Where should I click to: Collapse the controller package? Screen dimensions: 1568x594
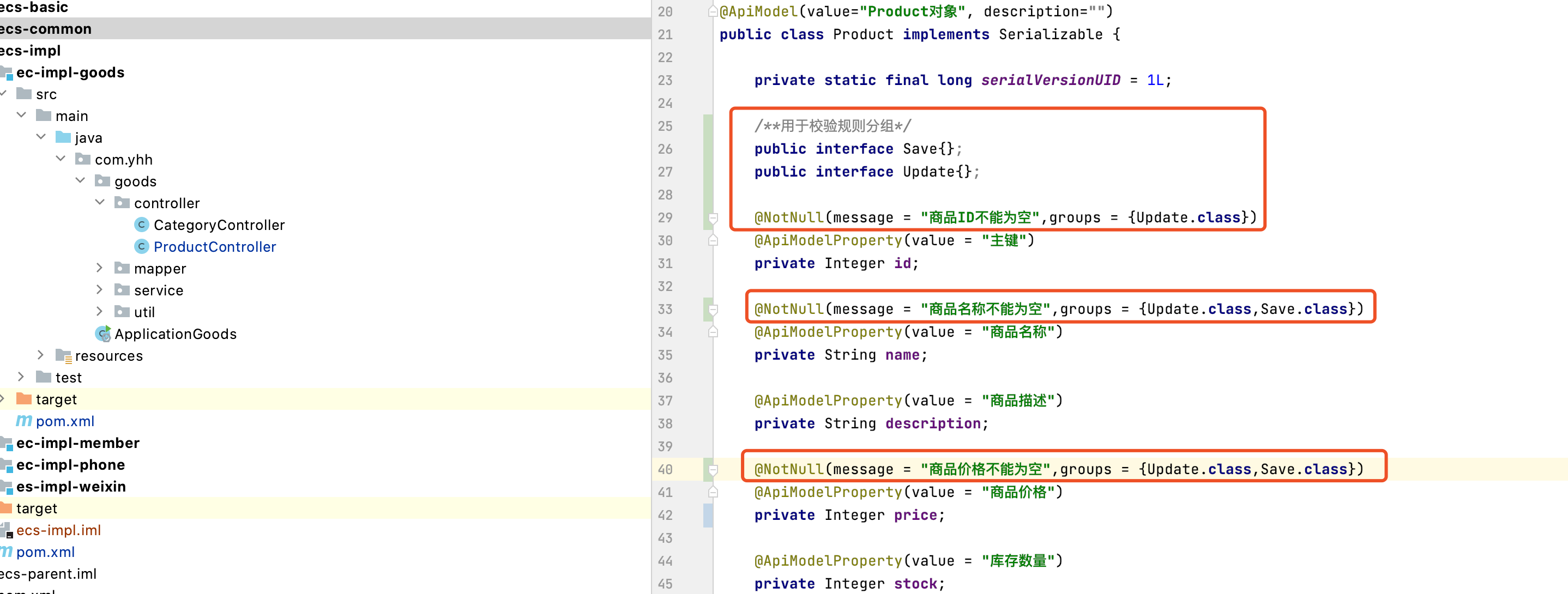[x=99, y=202]
